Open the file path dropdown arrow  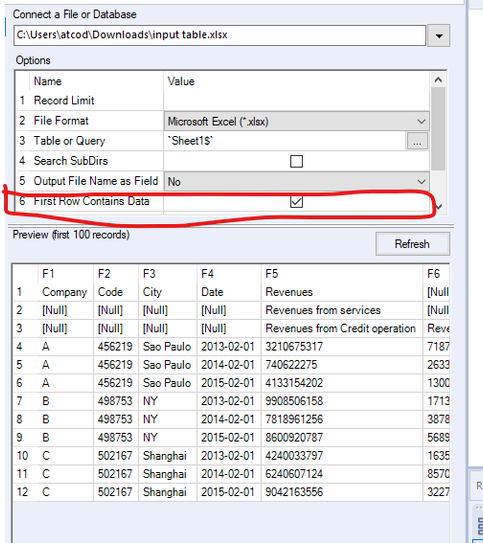(x=439, y=35)
